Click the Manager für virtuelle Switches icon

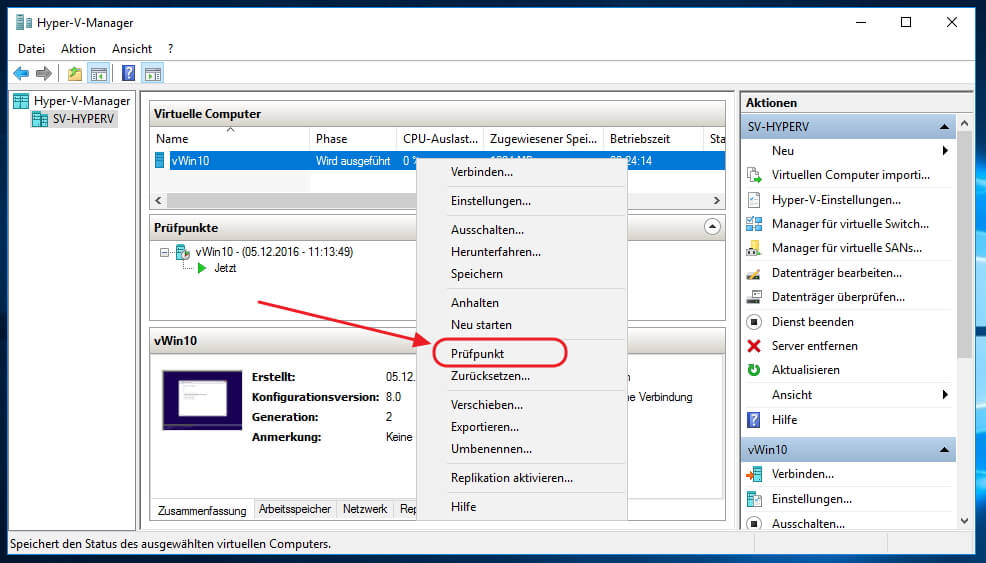pyautogui.click(x=753, y=224)
